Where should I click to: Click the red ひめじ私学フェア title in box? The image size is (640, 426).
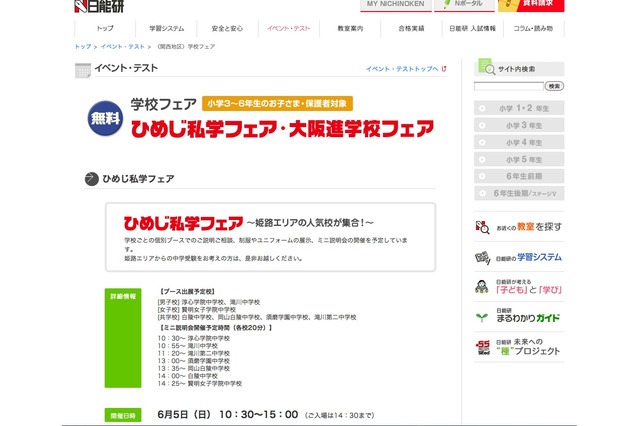[x=183, y=223]
